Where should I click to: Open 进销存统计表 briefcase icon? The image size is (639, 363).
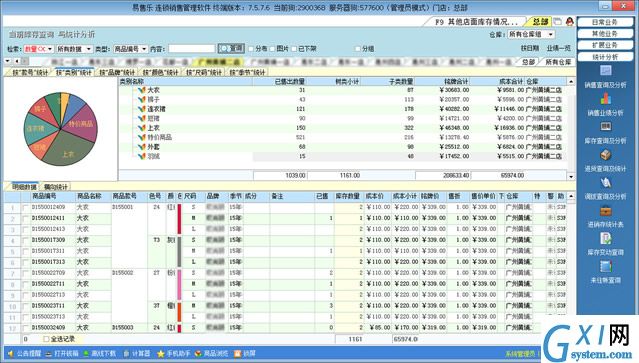tap(605, 211)
